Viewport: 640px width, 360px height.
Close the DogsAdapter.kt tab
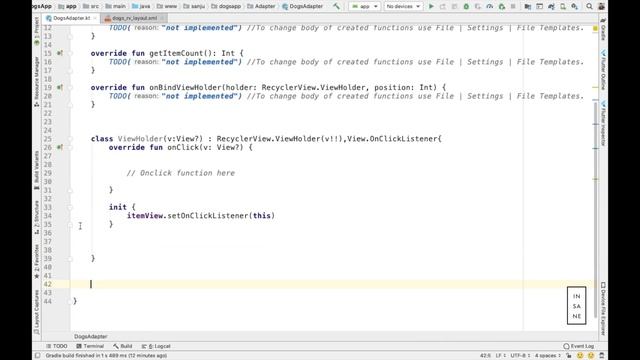coord(95,18)
